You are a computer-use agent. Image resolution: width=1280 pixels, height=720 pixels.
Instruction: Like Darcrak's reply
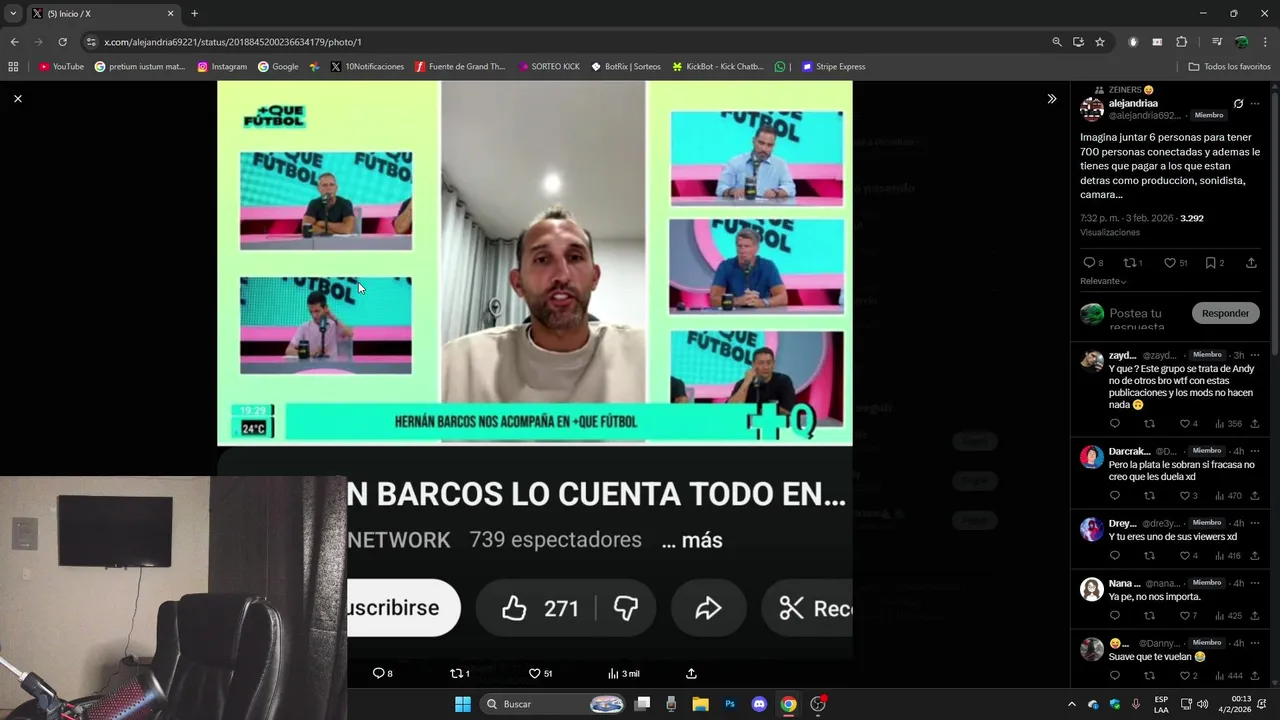1188,496
